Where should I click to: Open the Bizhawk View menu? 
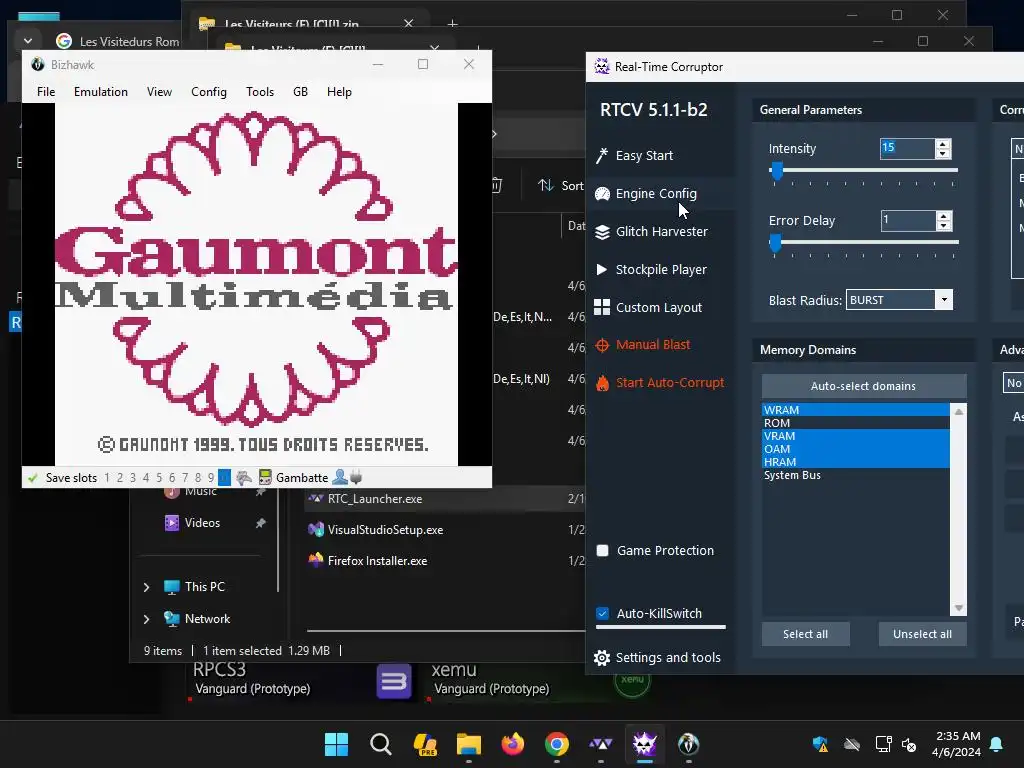coord(159,91)
